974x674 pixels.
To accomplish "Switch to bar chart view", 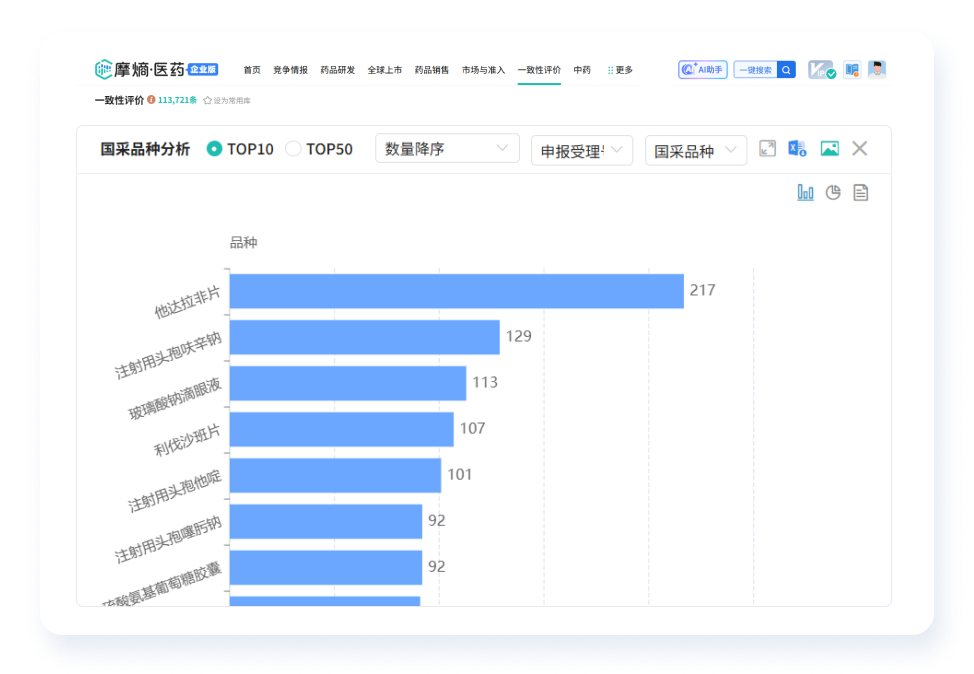I will 805,193.
